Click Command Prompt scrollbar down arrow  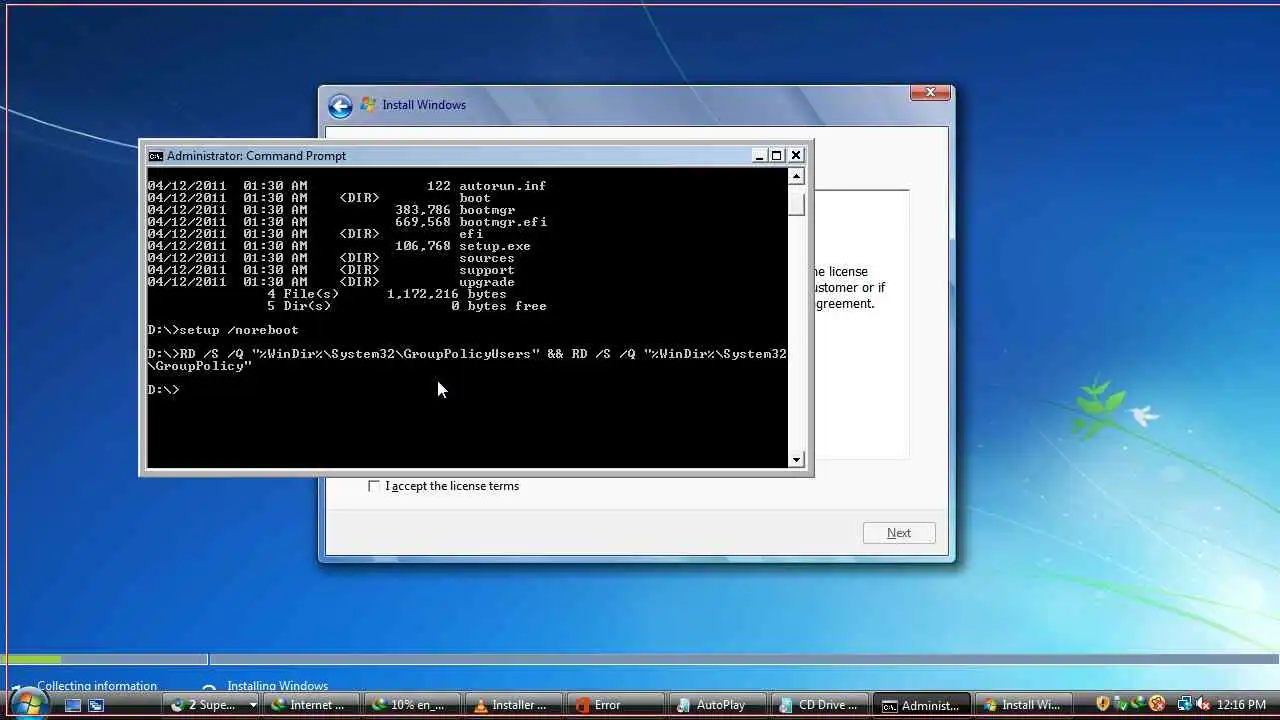click(x=796, y=460)
